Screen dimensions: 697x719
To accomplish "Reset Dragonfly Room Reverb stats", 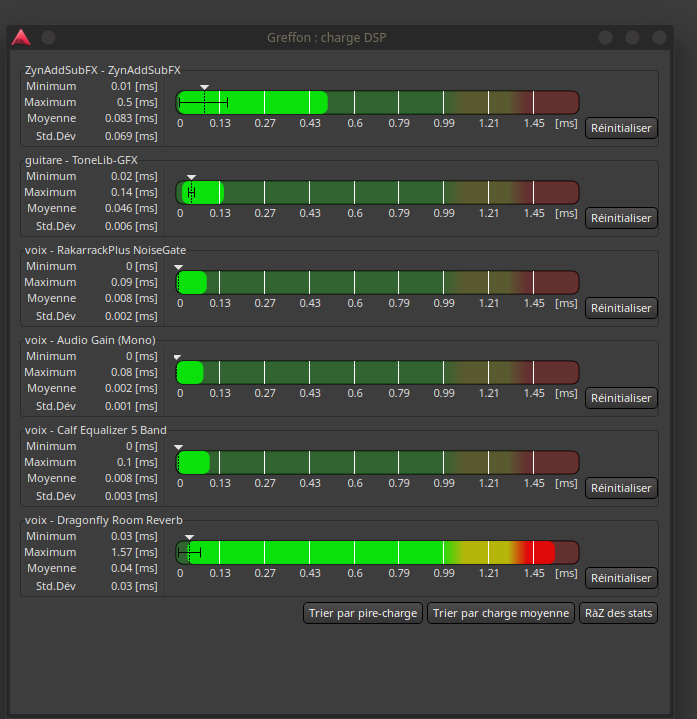I will [621, 578].
